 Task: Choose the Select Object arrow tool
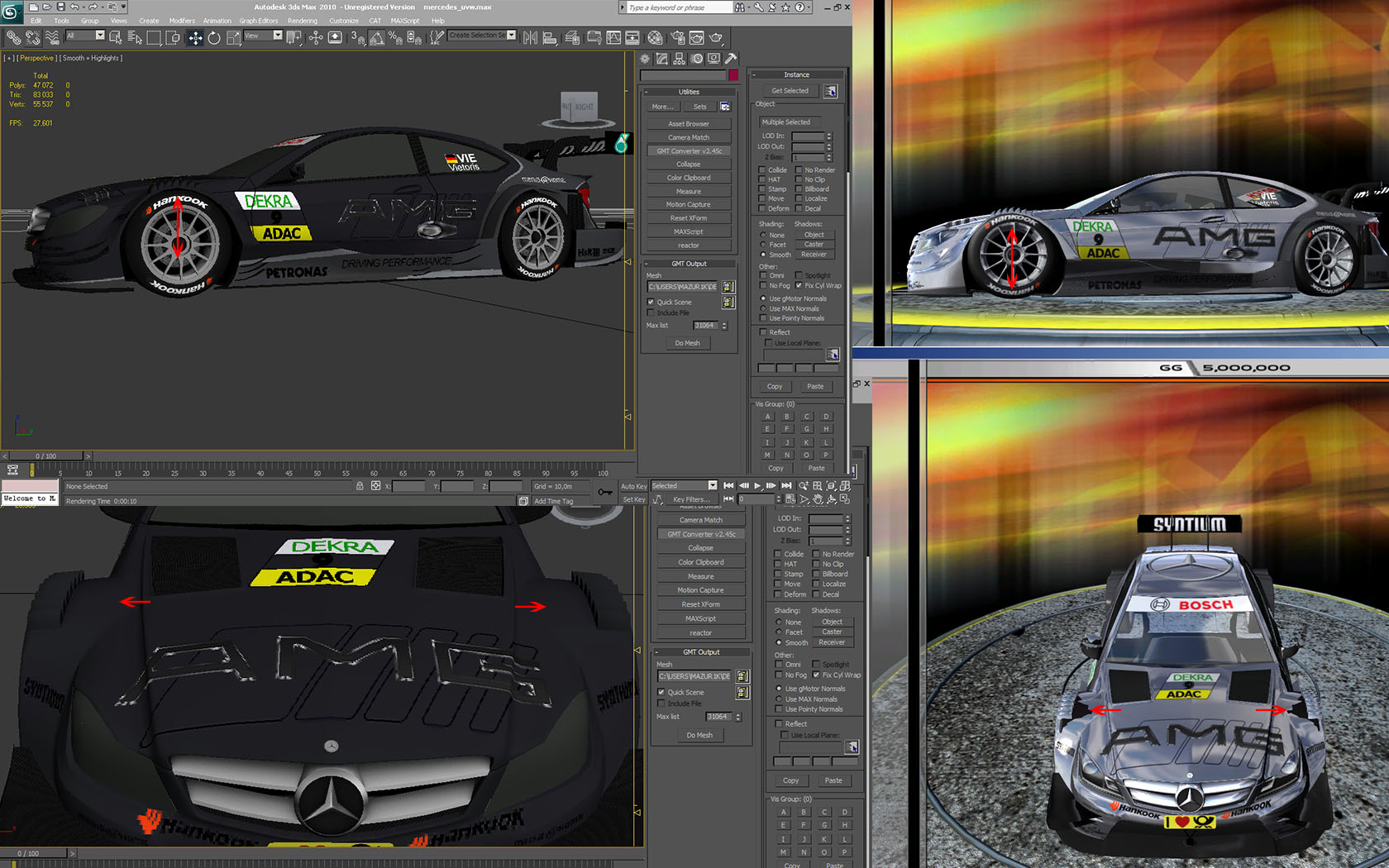[115, 37]
